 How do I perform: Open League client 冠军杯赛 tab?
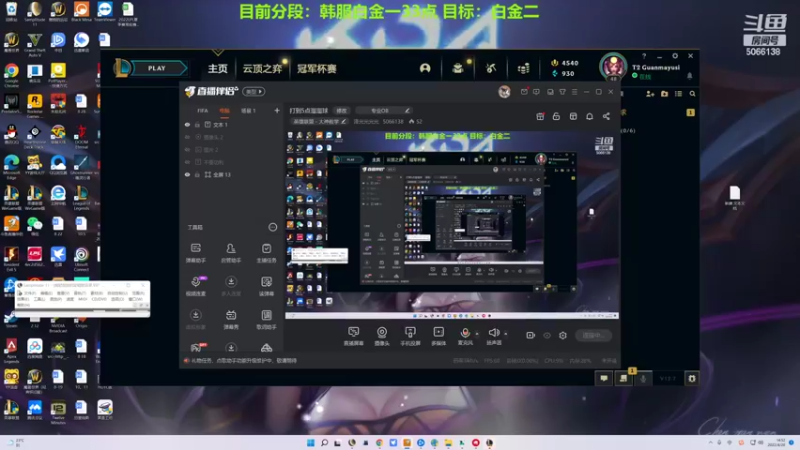317,68
